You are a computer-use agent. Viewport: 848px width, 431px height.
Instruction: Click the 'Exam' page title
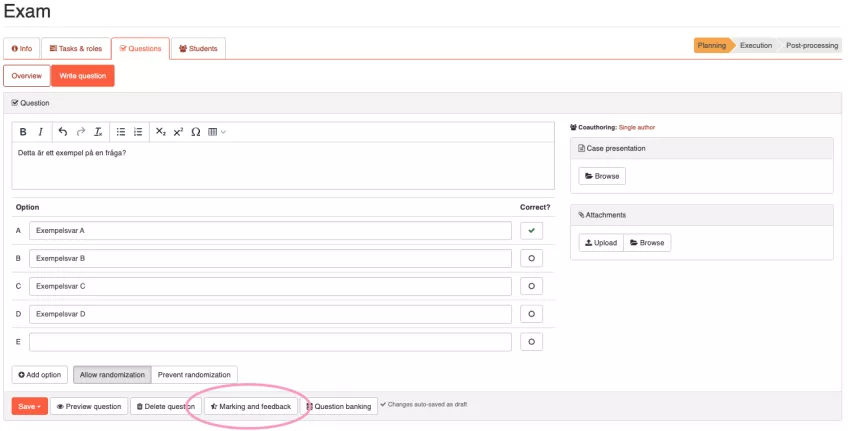[x=27, y=11]
